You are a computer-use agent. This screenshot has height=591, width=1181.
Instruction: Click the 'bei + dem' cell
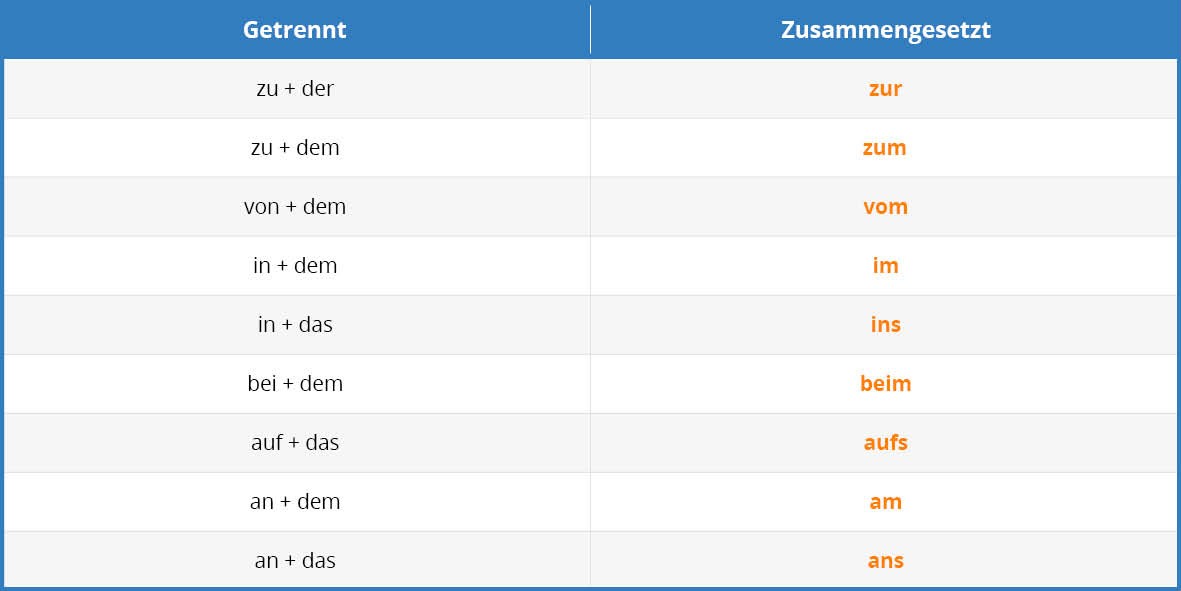click(294, 383)
